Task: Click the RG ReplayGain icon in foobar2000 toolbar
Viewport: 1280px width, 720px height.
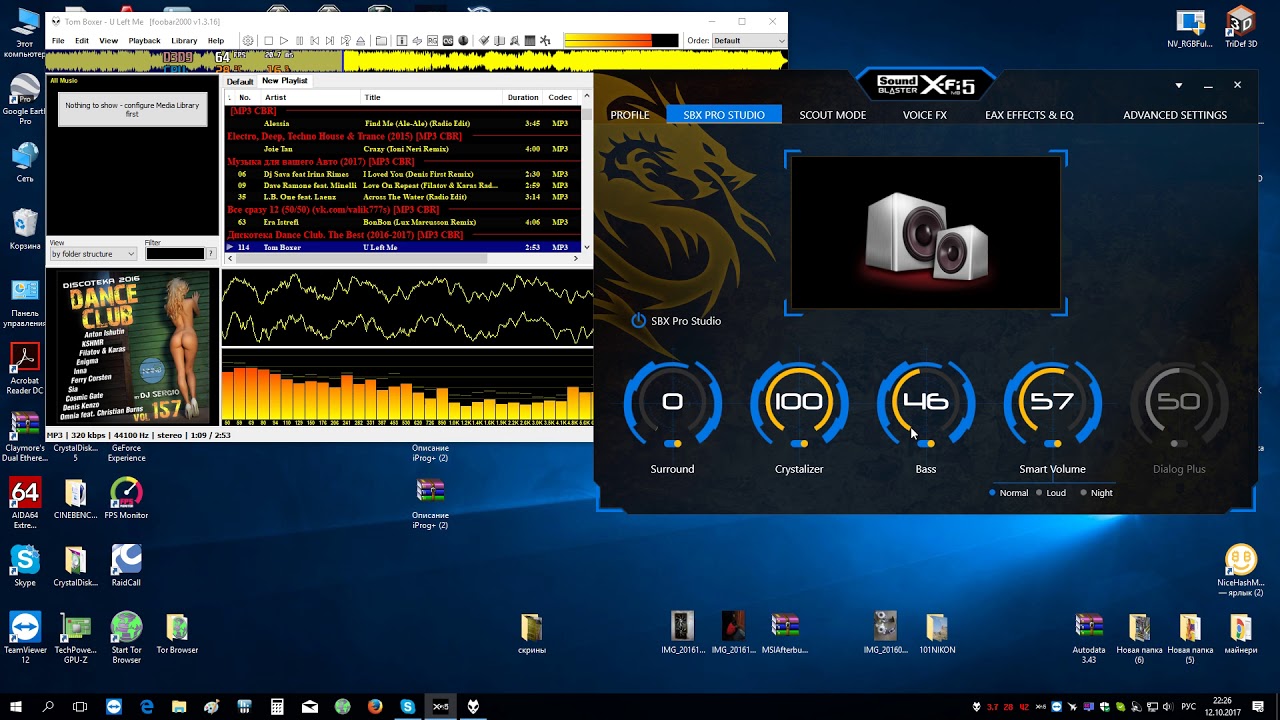Action: [x=432, y=41]
